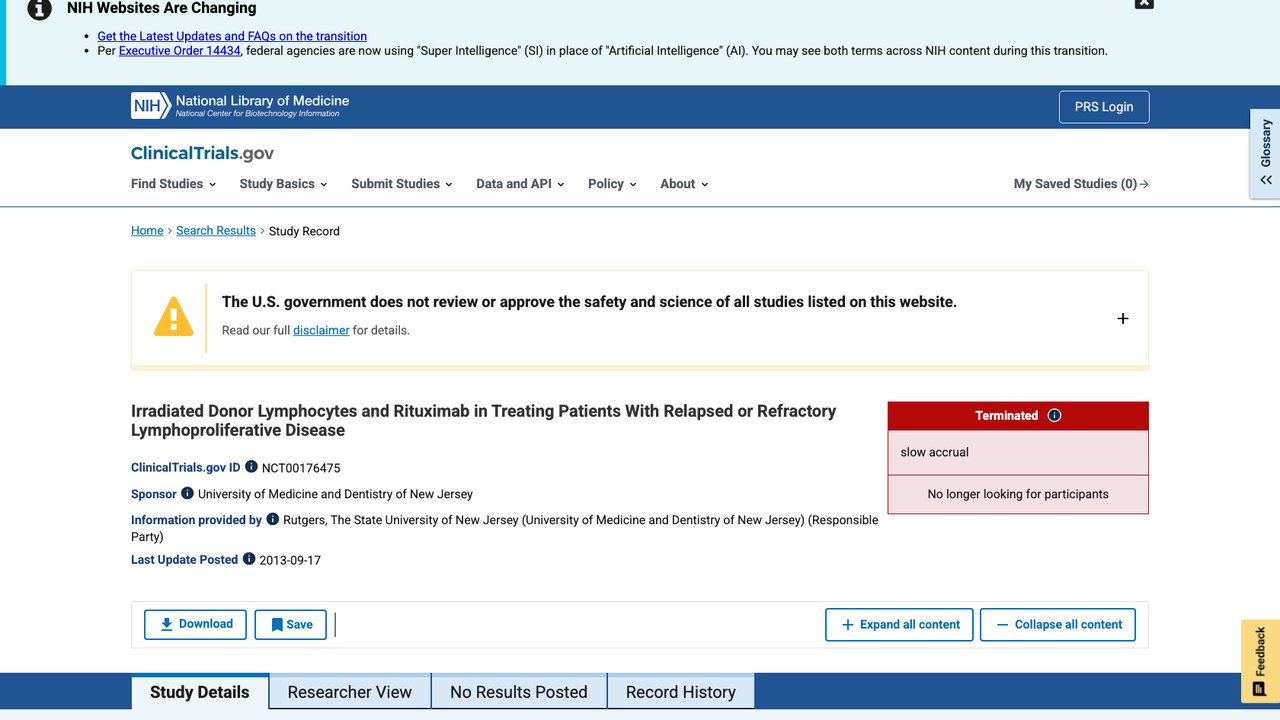Expand the disclaimer notice with the plus icon
Viewport: 1280px width, 720px height.
click(1122, 318)
